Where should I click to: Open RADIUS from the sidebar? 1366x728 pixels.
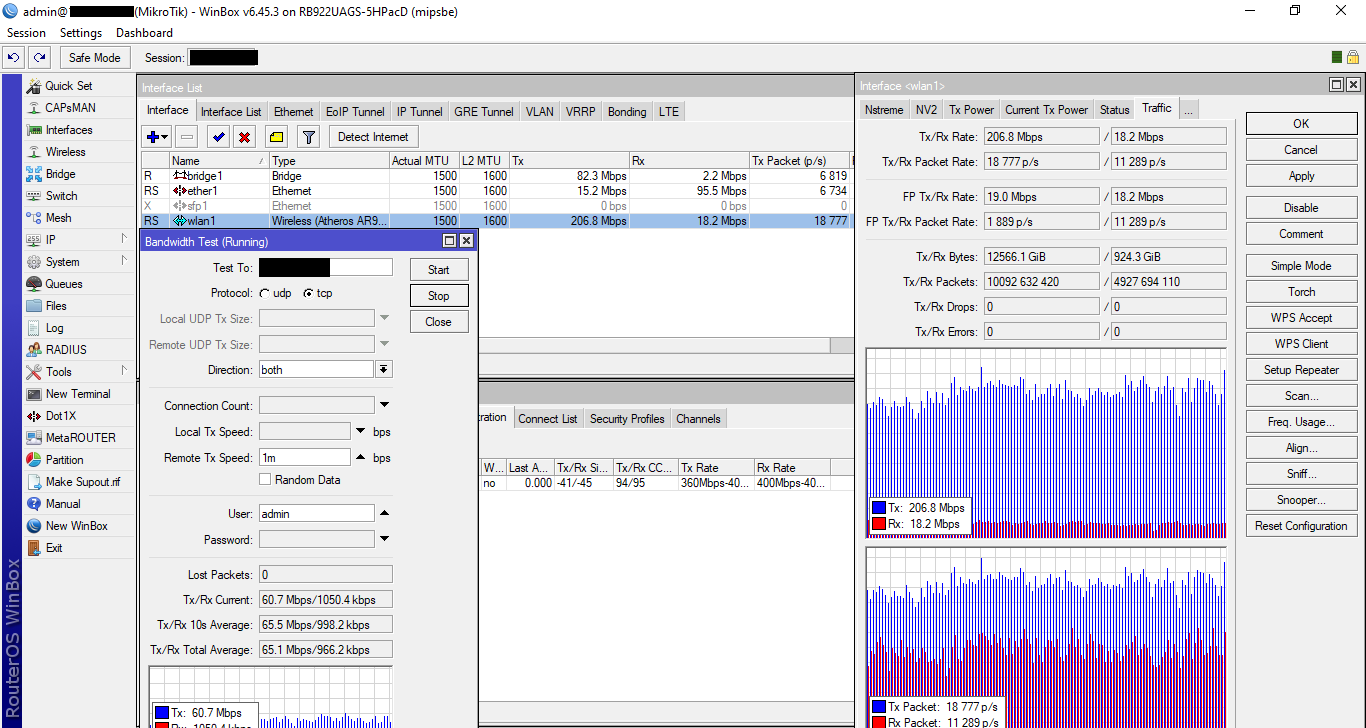[66, 350]
